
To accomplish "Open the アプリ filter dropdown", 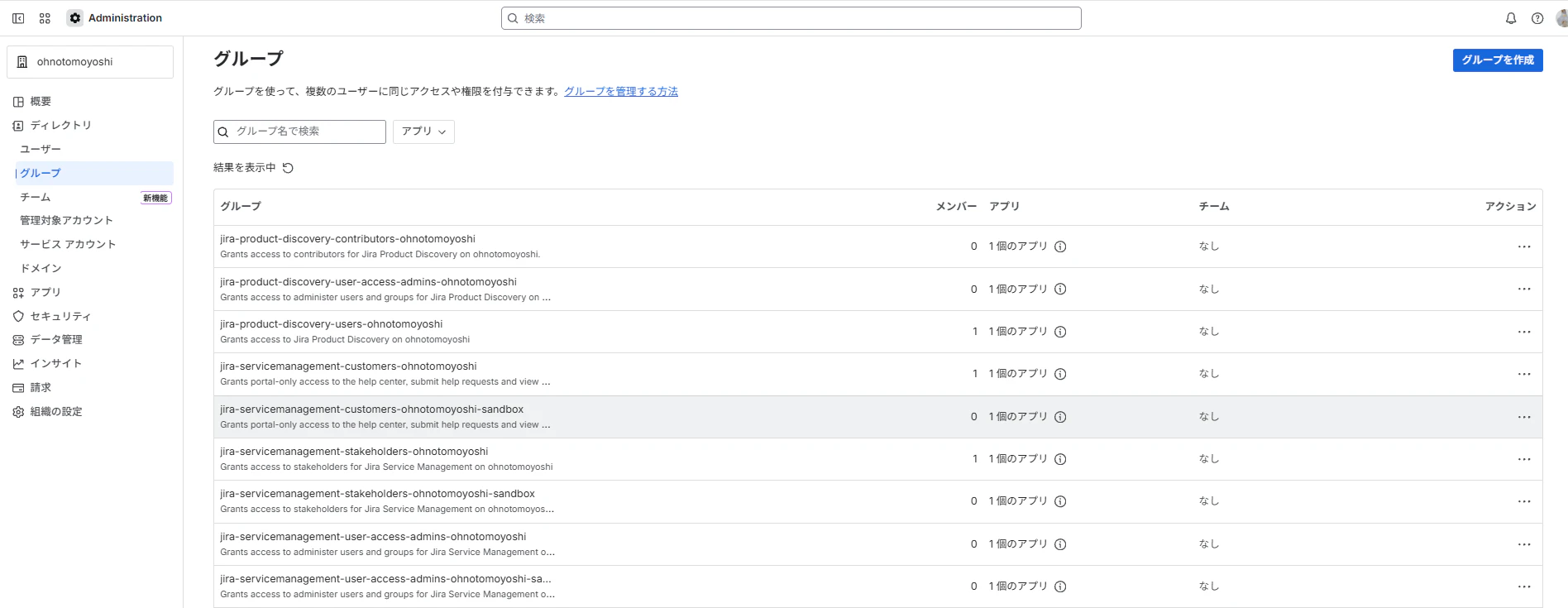I will (423, 132).
